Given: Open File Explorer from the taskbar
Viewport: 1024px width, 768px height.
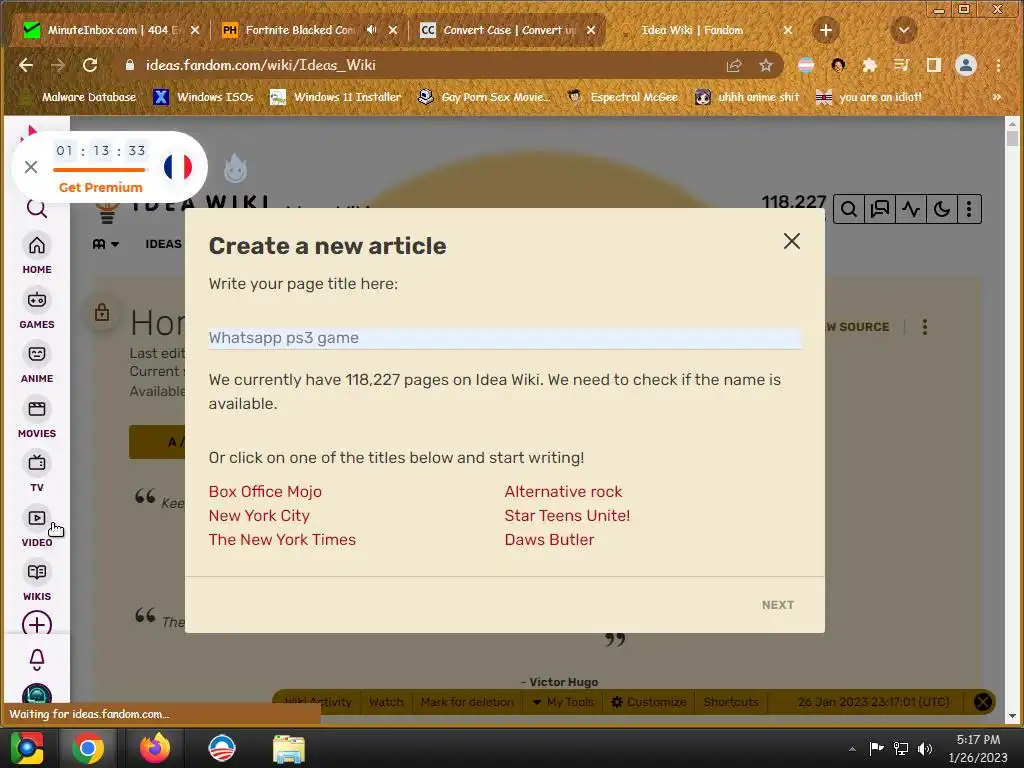Looking at the screenshot, I should (x=288, y=748).
